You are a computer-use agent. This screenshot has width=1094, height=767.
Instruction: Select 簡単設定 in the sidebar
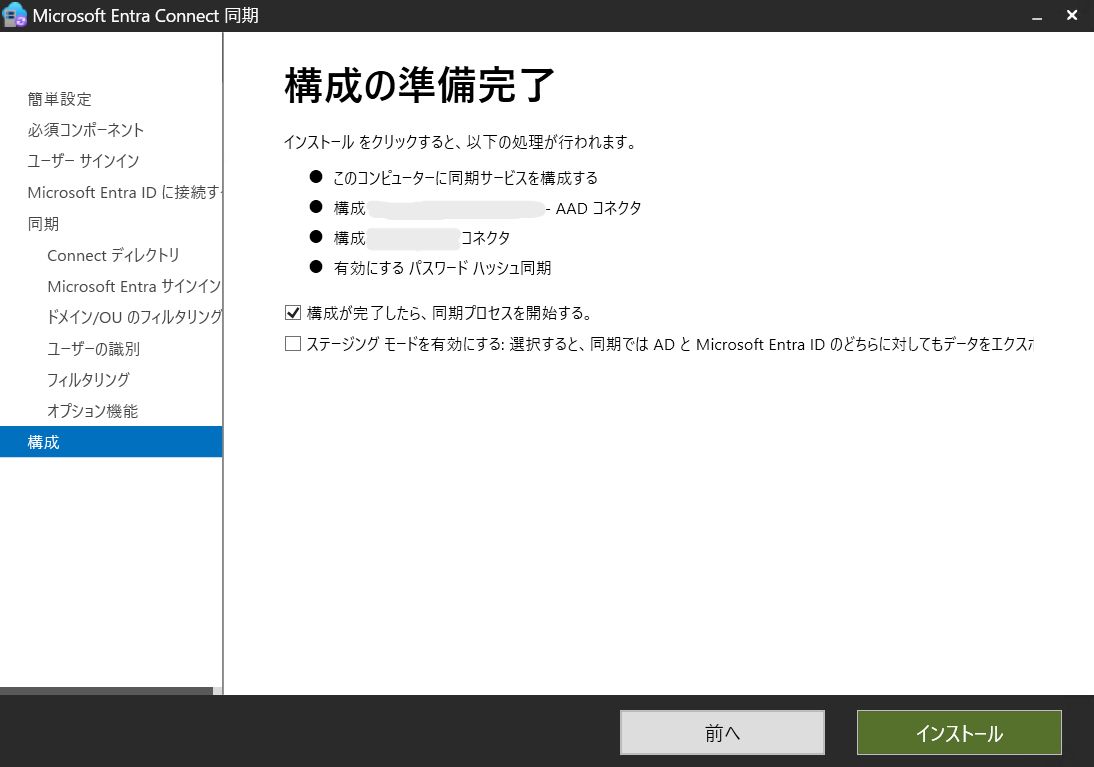(59, 99)
